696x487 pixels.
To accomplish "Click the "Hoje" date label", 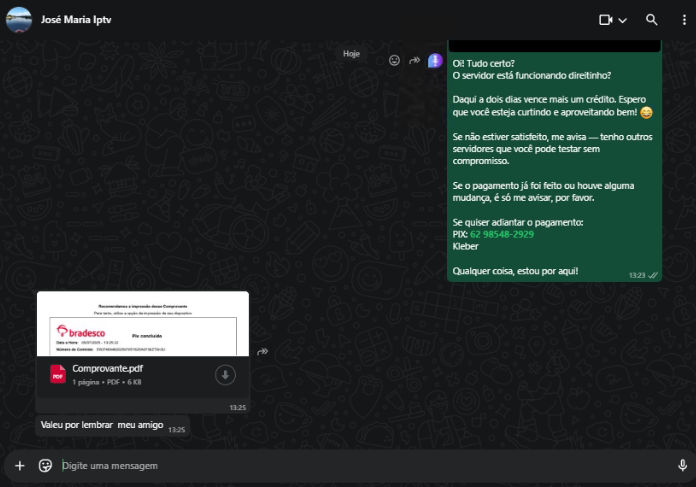I will point(351,54).
